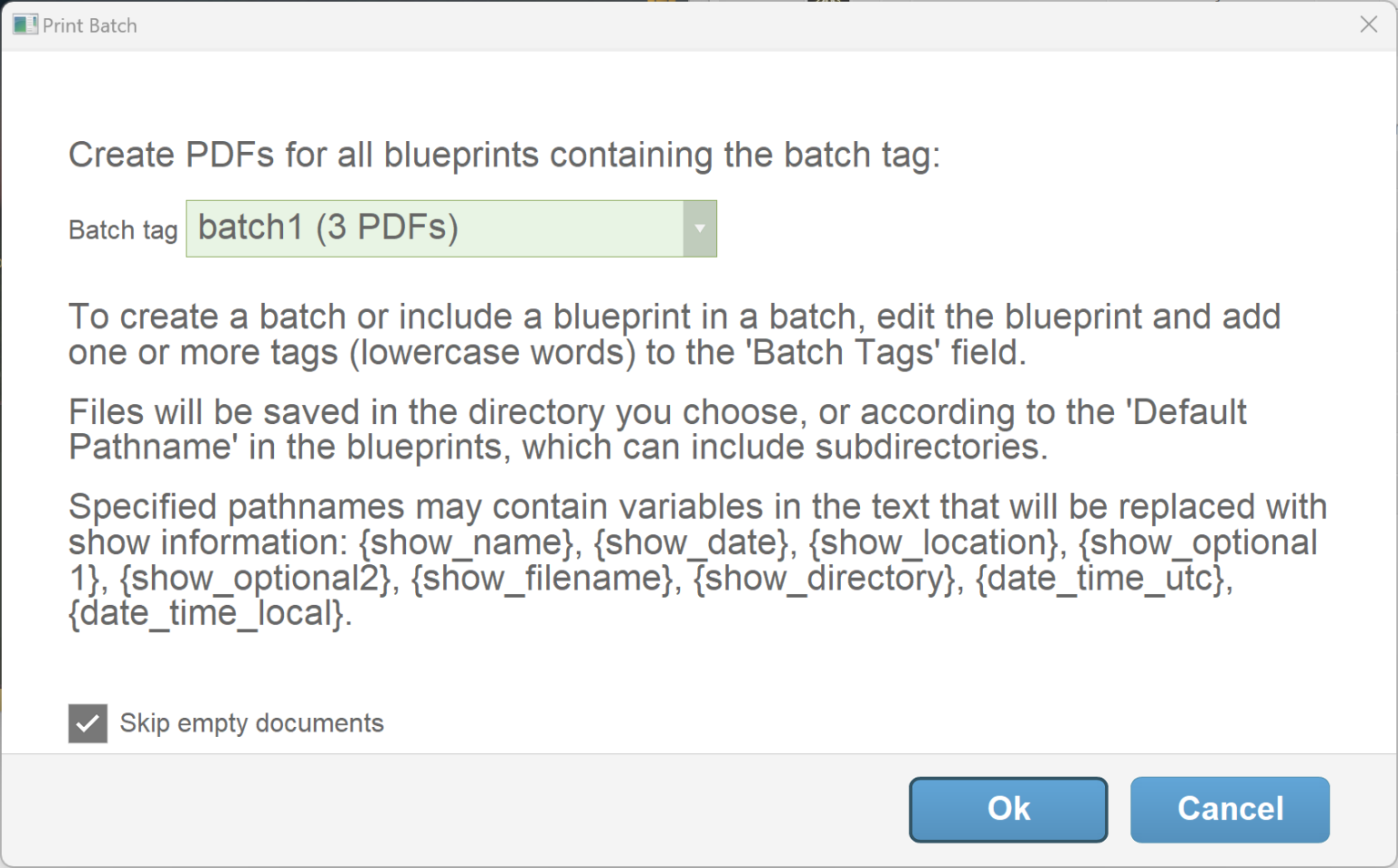Click the 'Skip empty documents' label text
1398x868 pixels.
click(251, 723)
